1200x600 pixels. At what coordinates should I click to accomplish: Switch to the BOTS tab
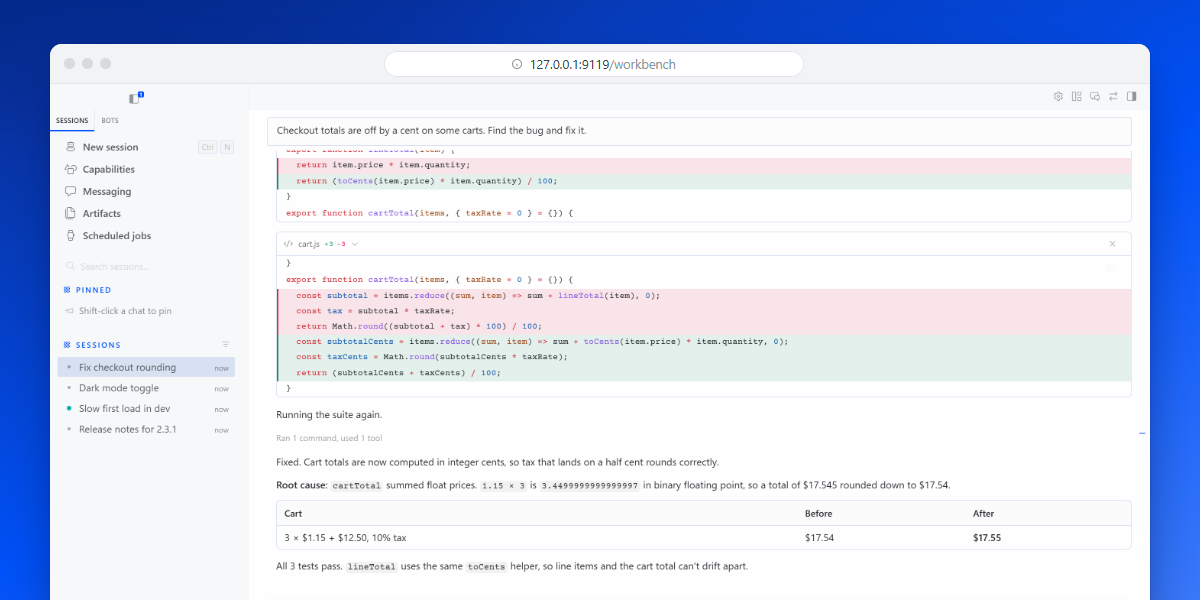pyautogui.click(x=110, y=121)
